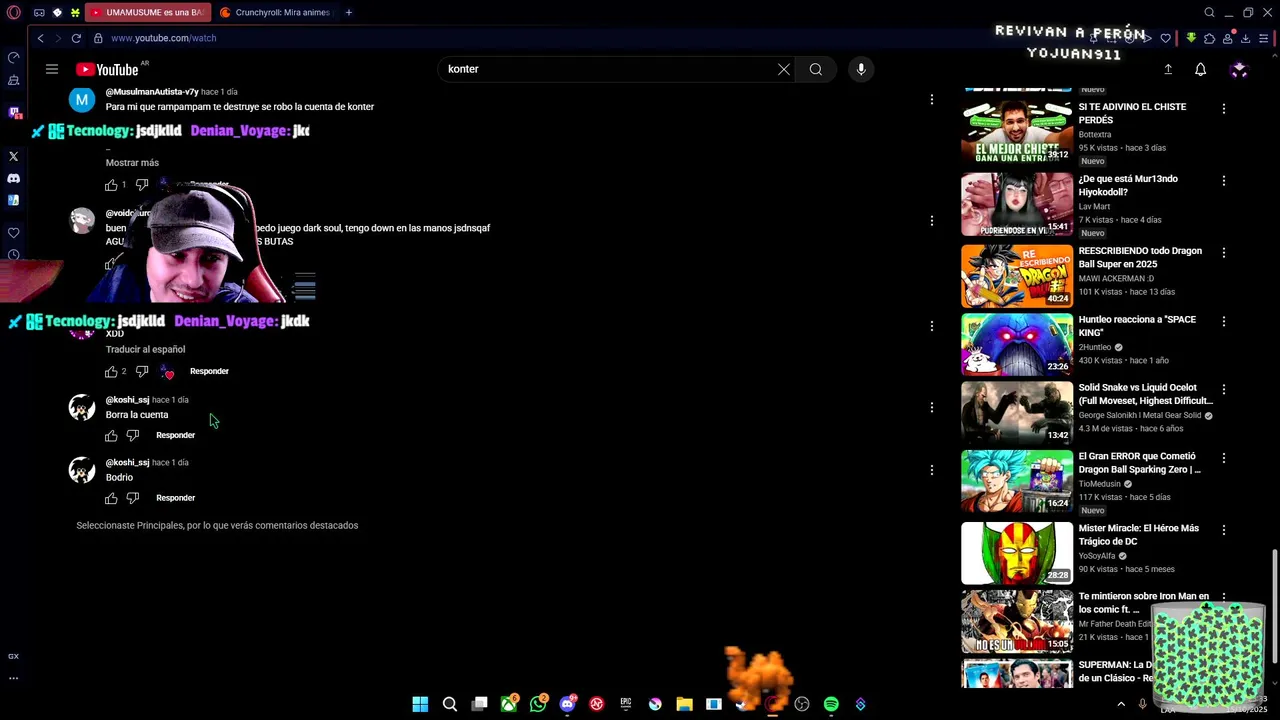Open YouTube upload/create button

[x=1167, y=69]
